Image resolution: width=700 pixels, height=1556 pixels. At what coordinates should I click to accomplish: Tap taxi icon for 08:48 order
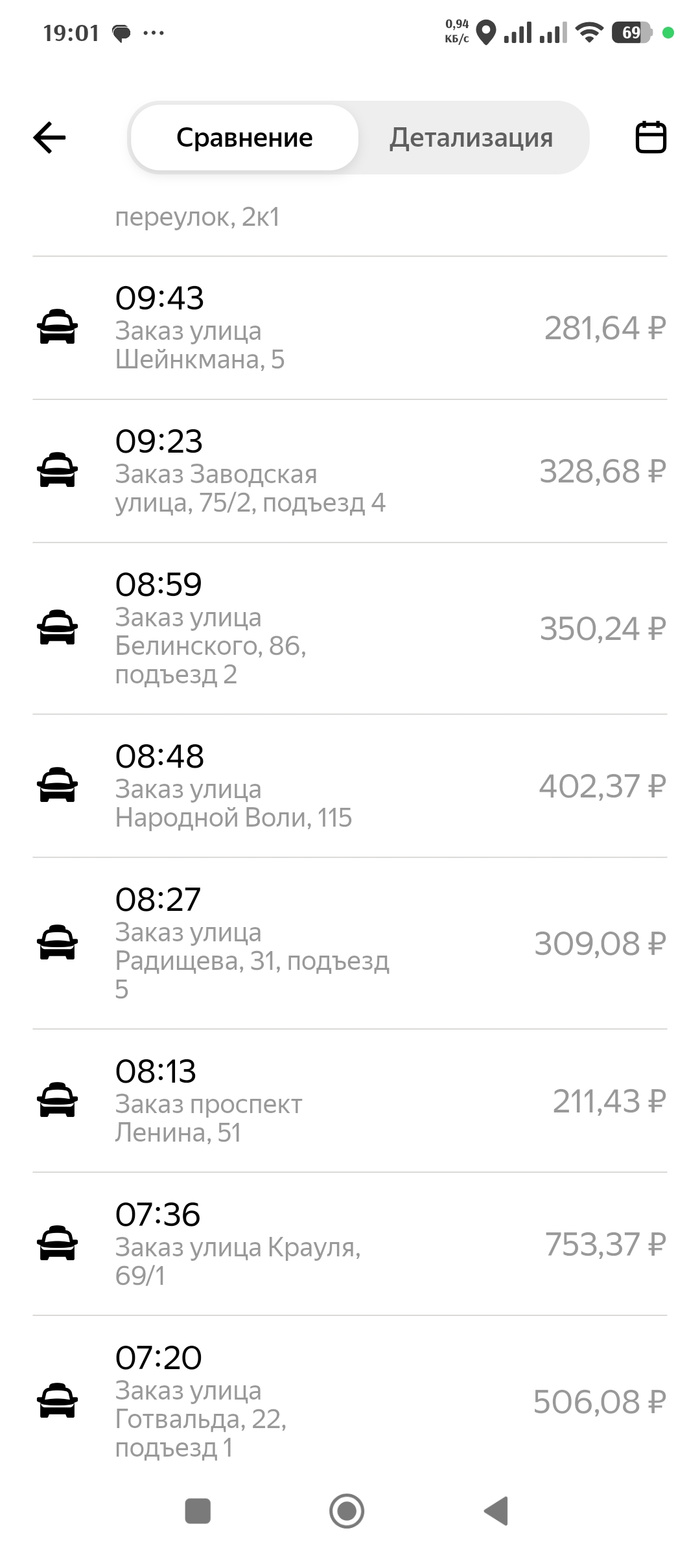point(57,786)
